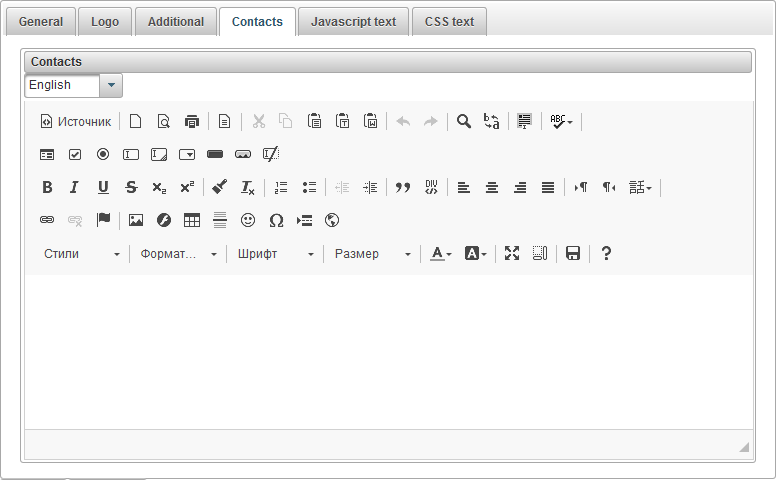Click the Contacts panel header
776x480 pixels.
pyautogui.click(x=387, y=62)
